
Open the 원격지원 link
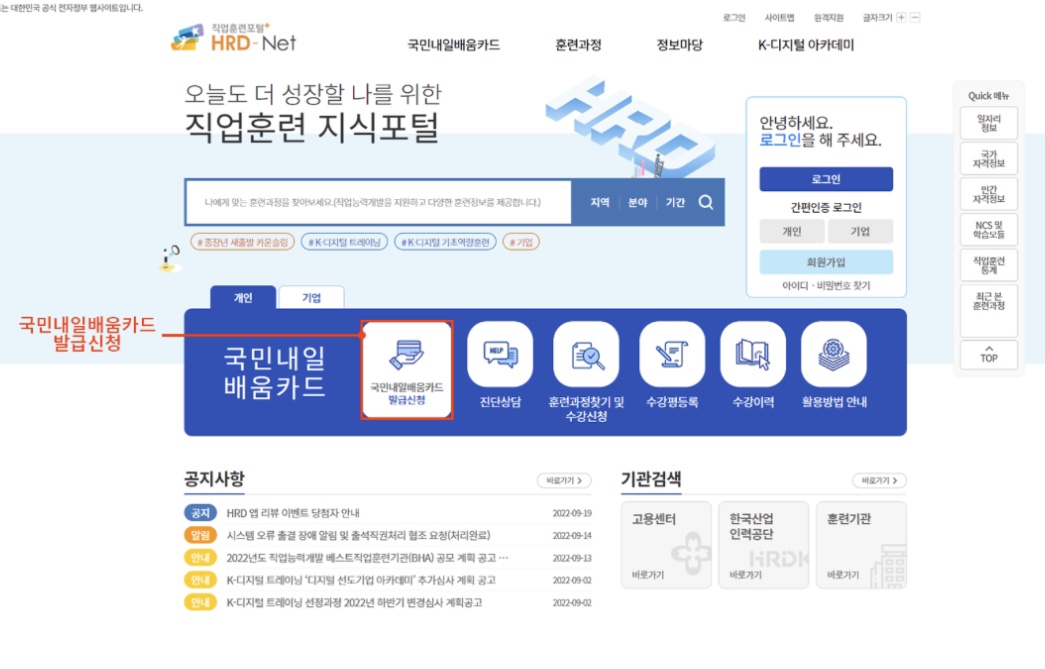click(828, 17)
